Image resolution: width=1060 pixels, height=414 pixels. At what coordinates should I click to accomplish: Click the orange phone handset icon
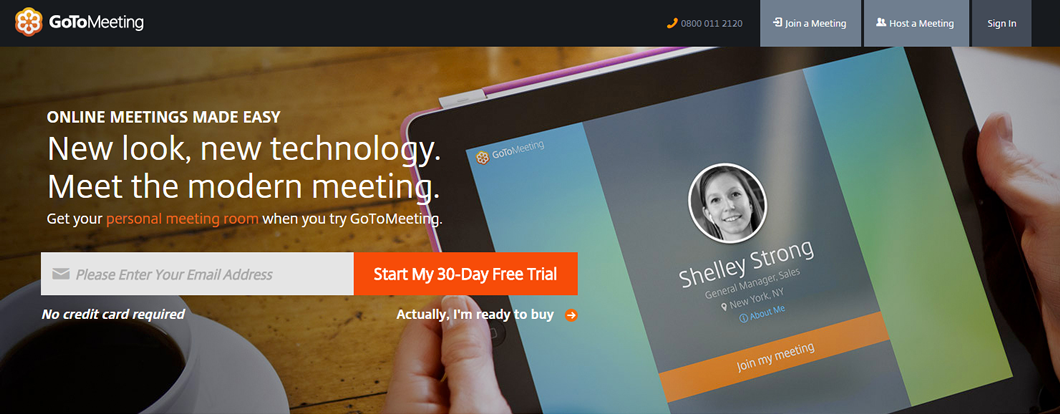tap(672, 23)
